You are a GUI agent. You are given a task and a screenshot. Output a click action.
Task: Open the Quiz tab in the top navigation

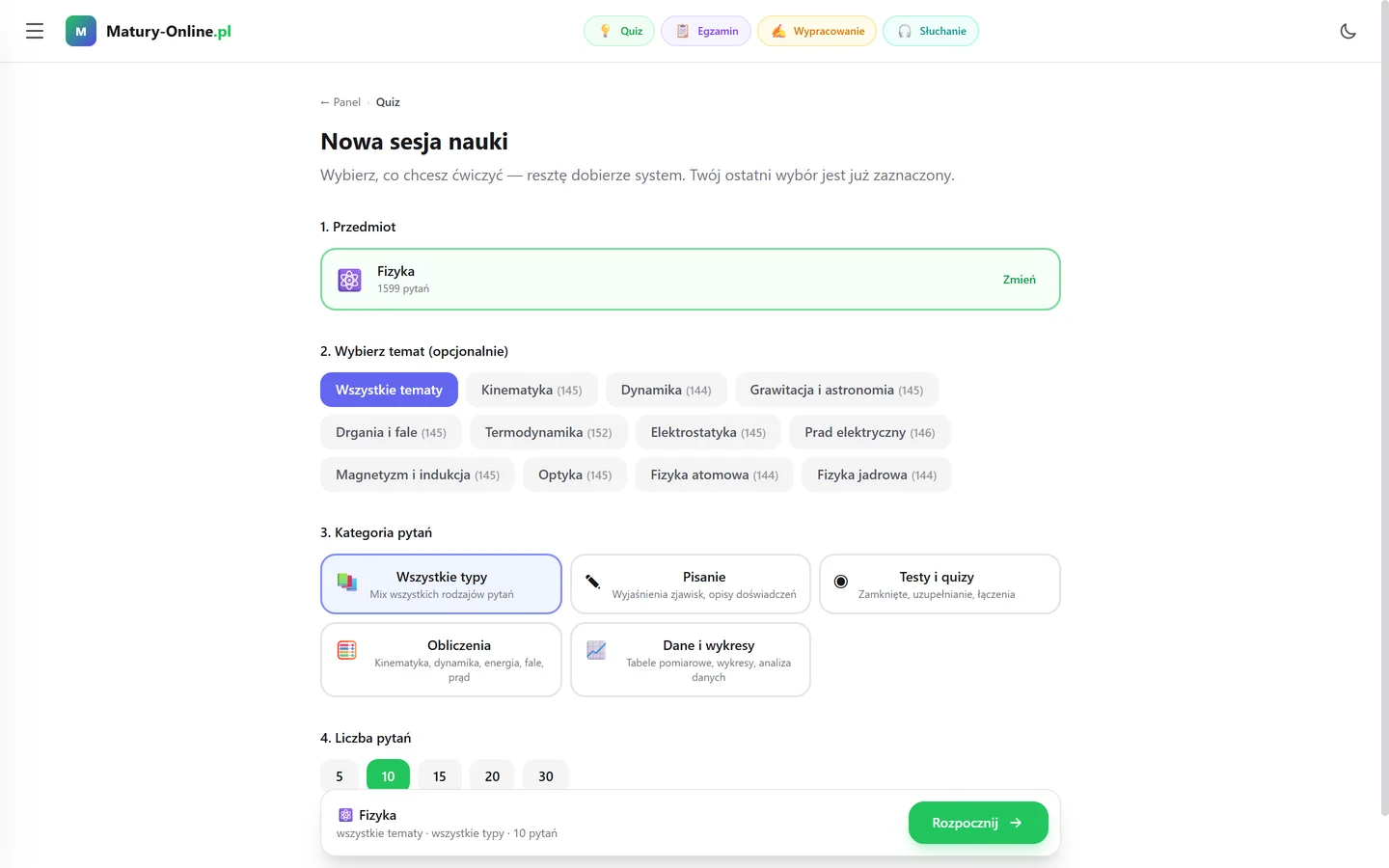tap(619, 31)
